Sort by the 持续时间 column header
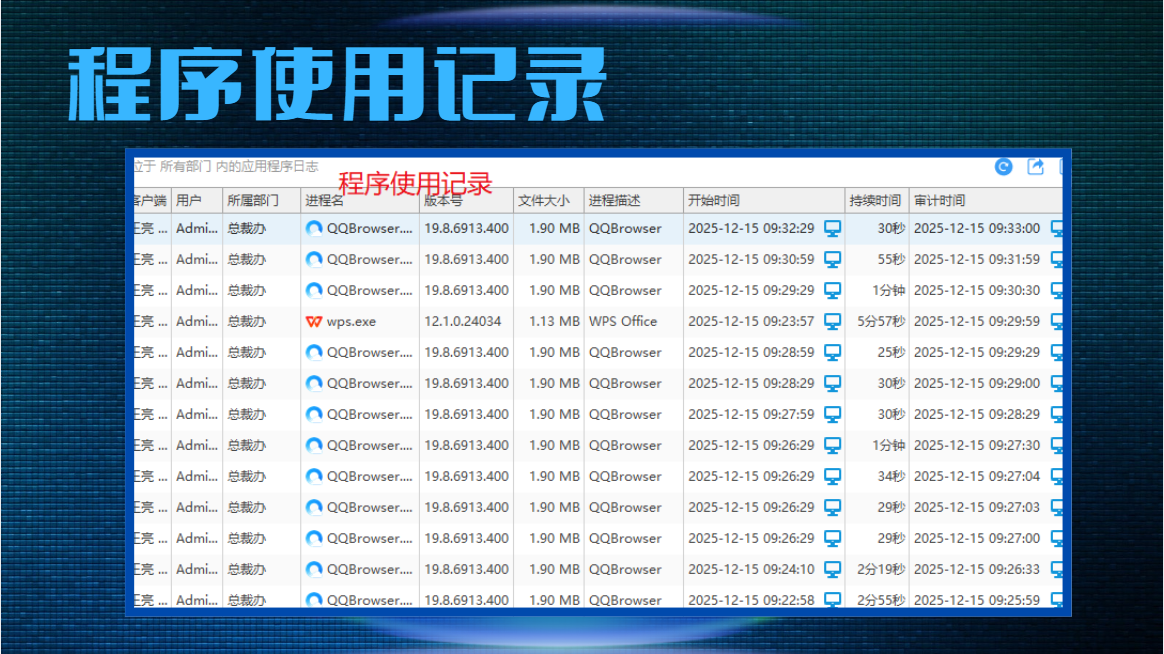 [x=877, y=200]
